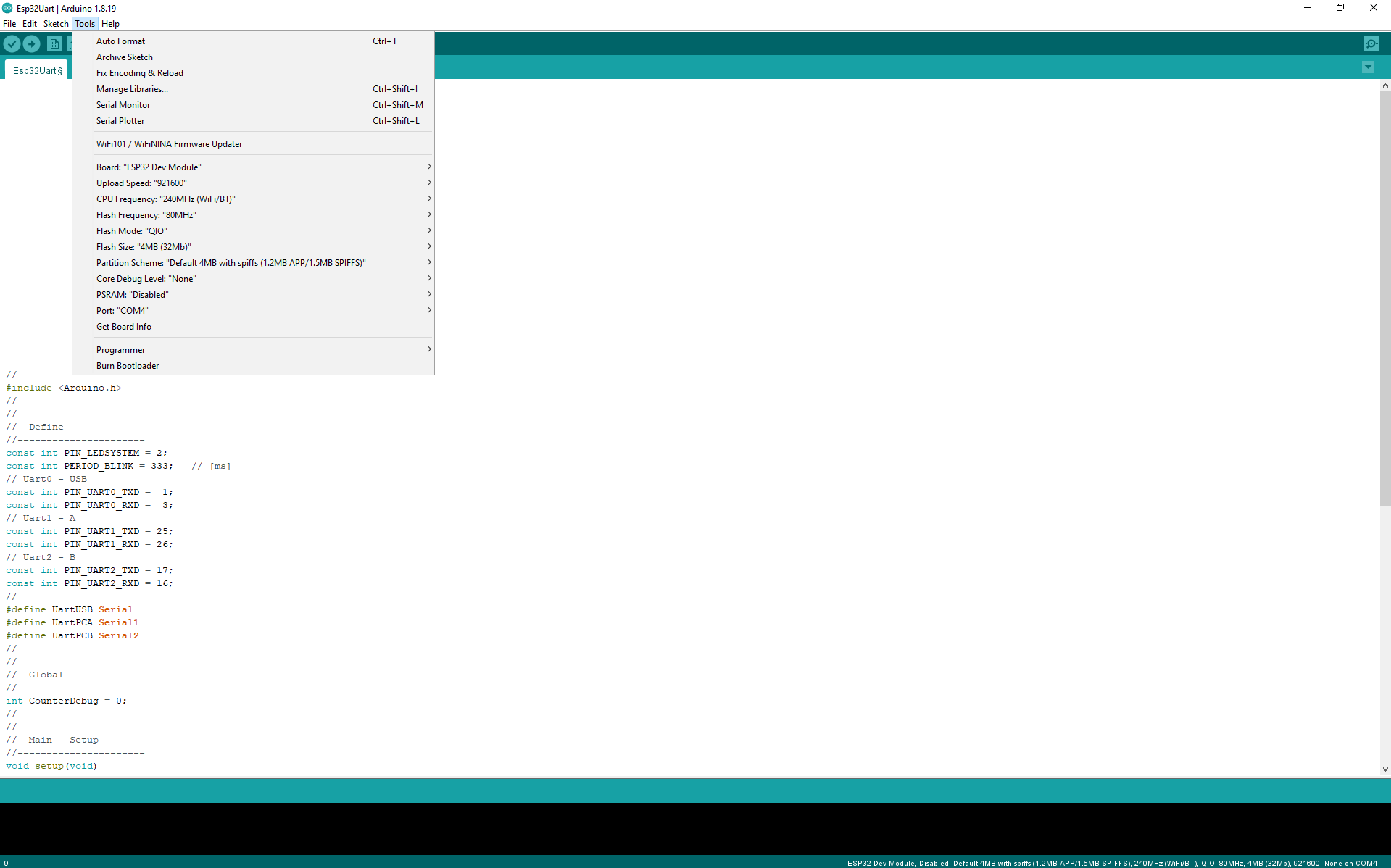Image resolution: width=1391 pixels, height=868 pixels.
Task: Open the Help menu
Action: pyautogui.click(x=111, y=24)
